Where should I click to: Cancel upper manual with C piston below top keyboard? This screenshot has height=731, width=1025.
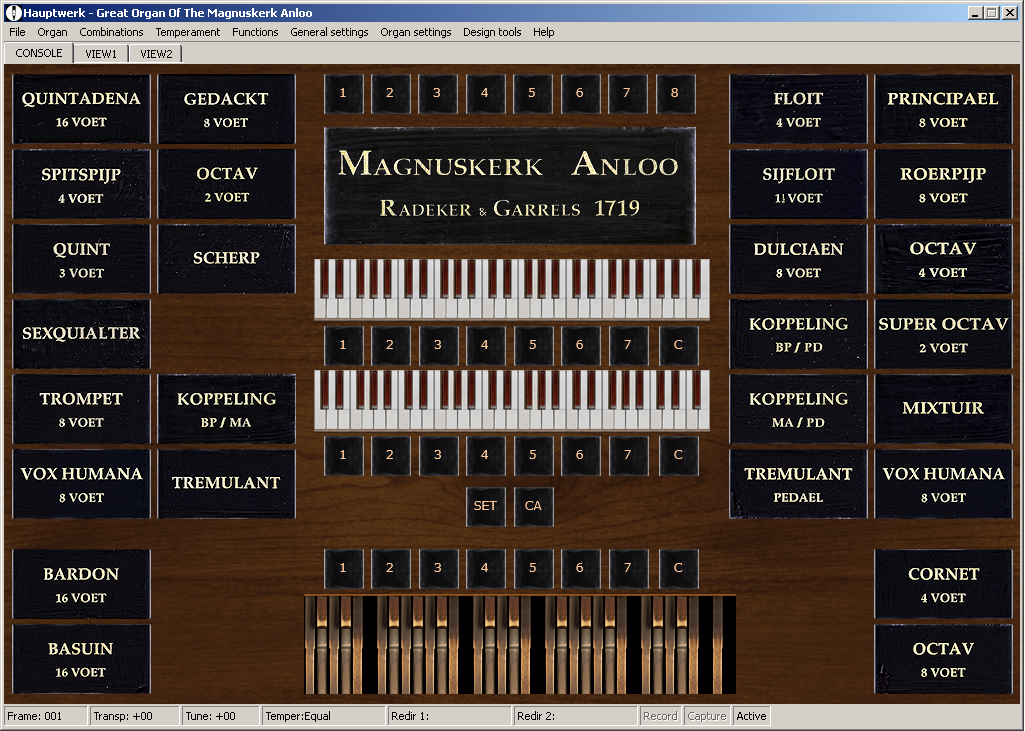pyautogui.click(x=678, y=345)
